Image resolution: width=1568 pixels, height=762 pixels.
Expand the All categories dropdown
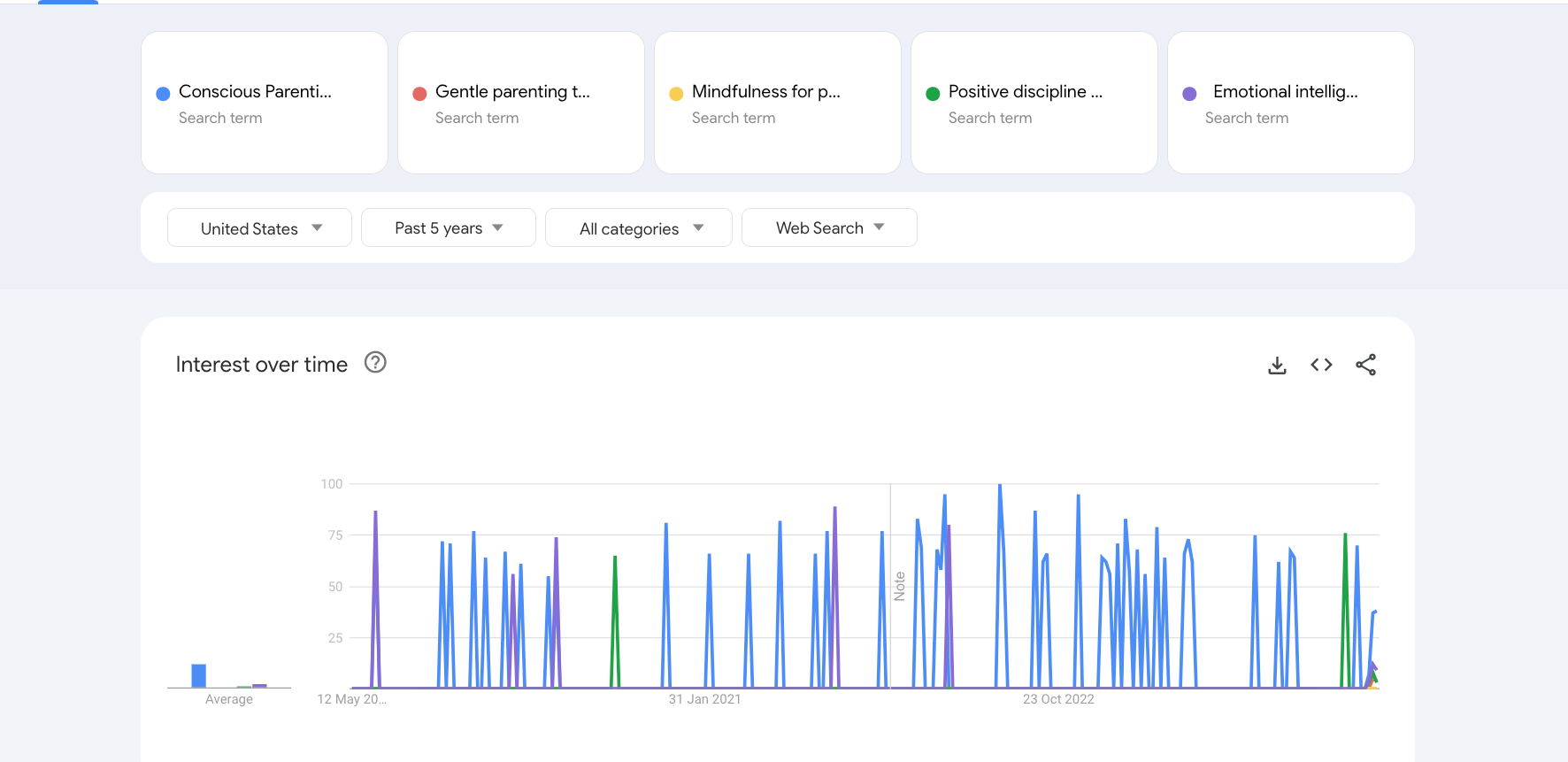638,228
